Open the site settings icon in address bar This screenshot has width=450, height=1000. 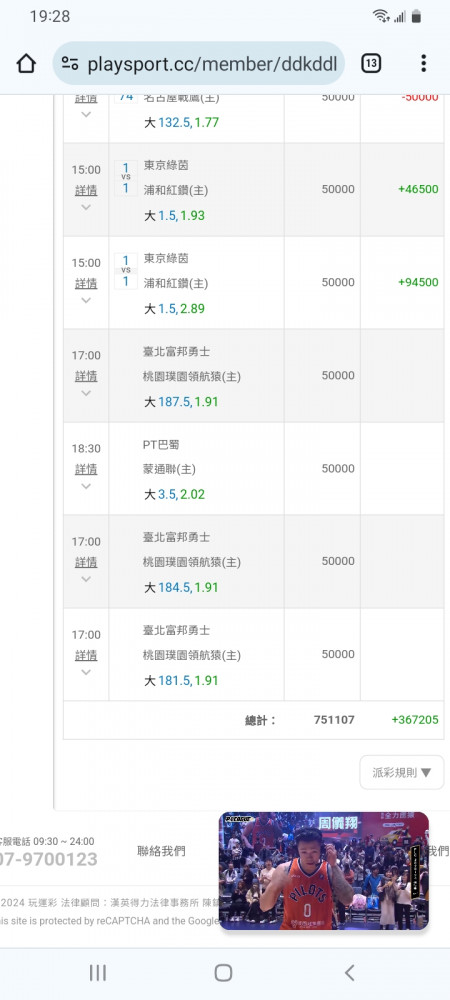[70, 63]
